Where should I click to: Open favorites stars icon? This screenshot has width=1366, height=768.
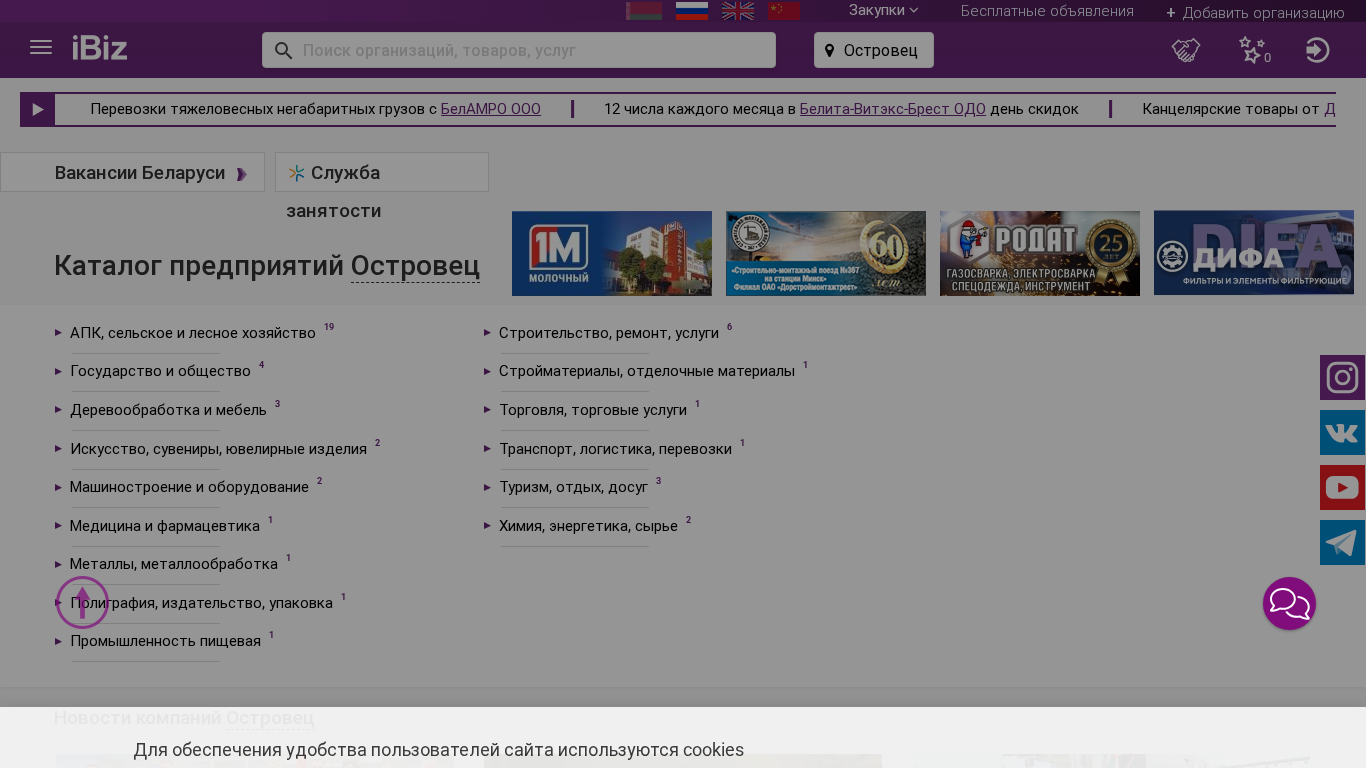point(1252,50)
